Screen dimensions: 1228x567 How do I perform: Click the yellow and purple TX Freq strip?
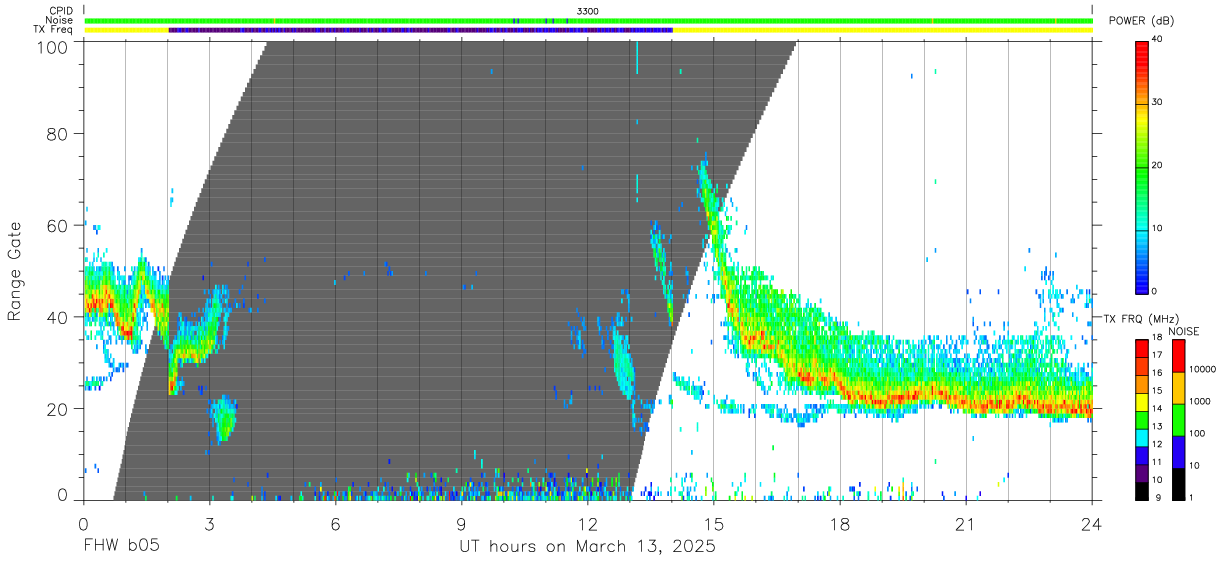588,30
